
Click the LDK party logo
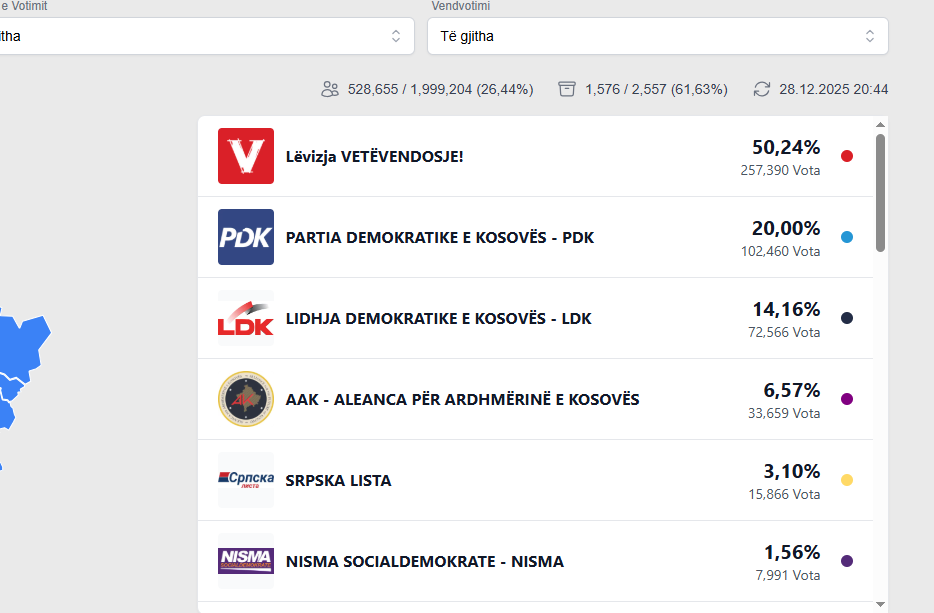[246, 318]
